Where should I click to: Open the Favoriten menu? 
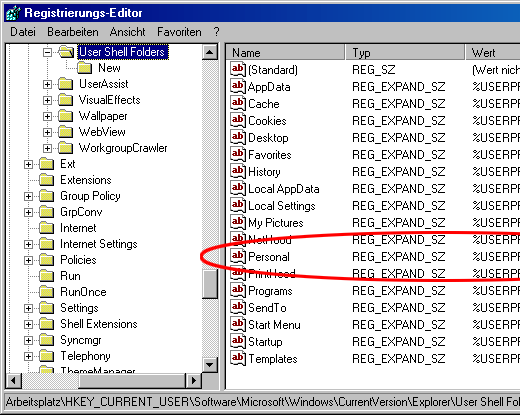pyautogui.click(x=179, y=32)
